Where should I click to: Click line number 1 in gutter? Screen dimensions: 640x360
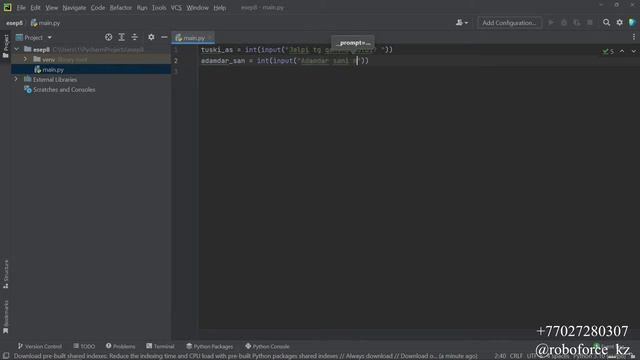pos(176,50)
